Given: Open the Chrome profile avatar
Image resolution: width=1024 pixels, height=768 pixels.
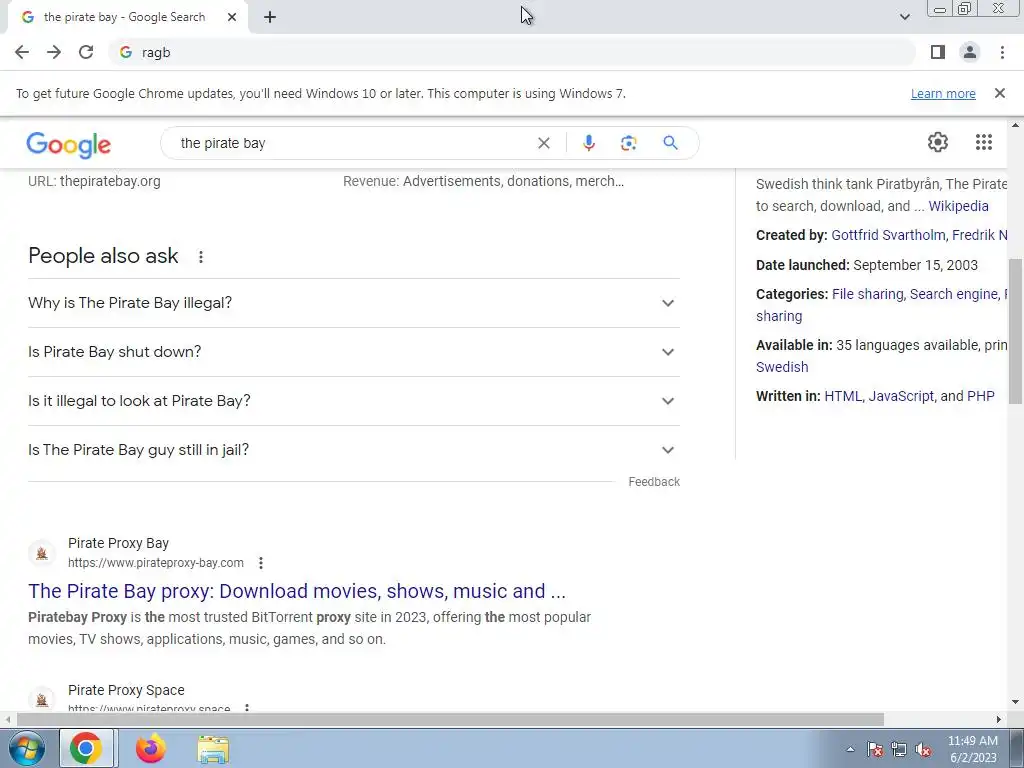Looking at the screenshot, I should [970, 52].
